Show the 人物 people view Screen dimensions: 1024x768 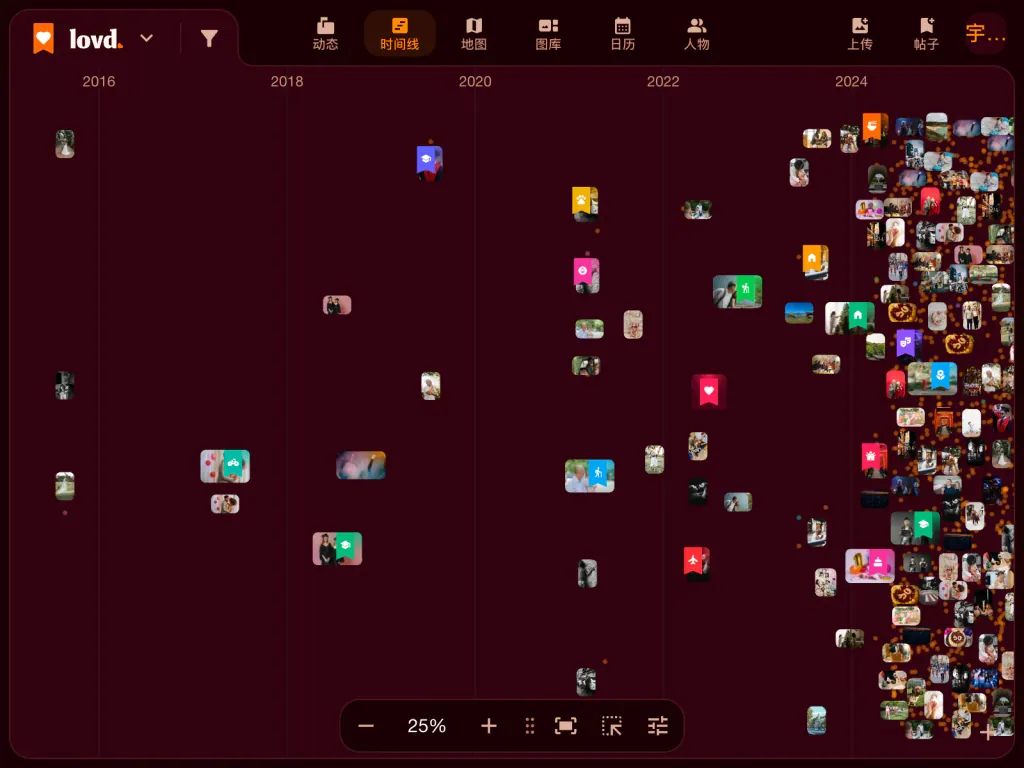click(697, 34)
